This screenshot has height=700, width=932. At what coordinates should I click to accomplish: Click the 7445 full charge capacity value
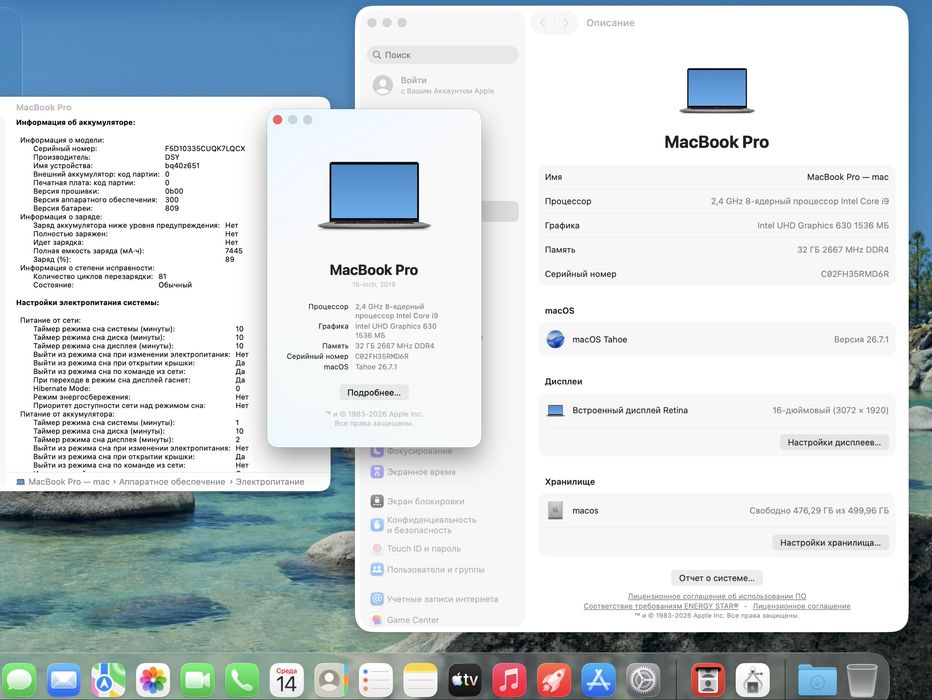[234, 251]
